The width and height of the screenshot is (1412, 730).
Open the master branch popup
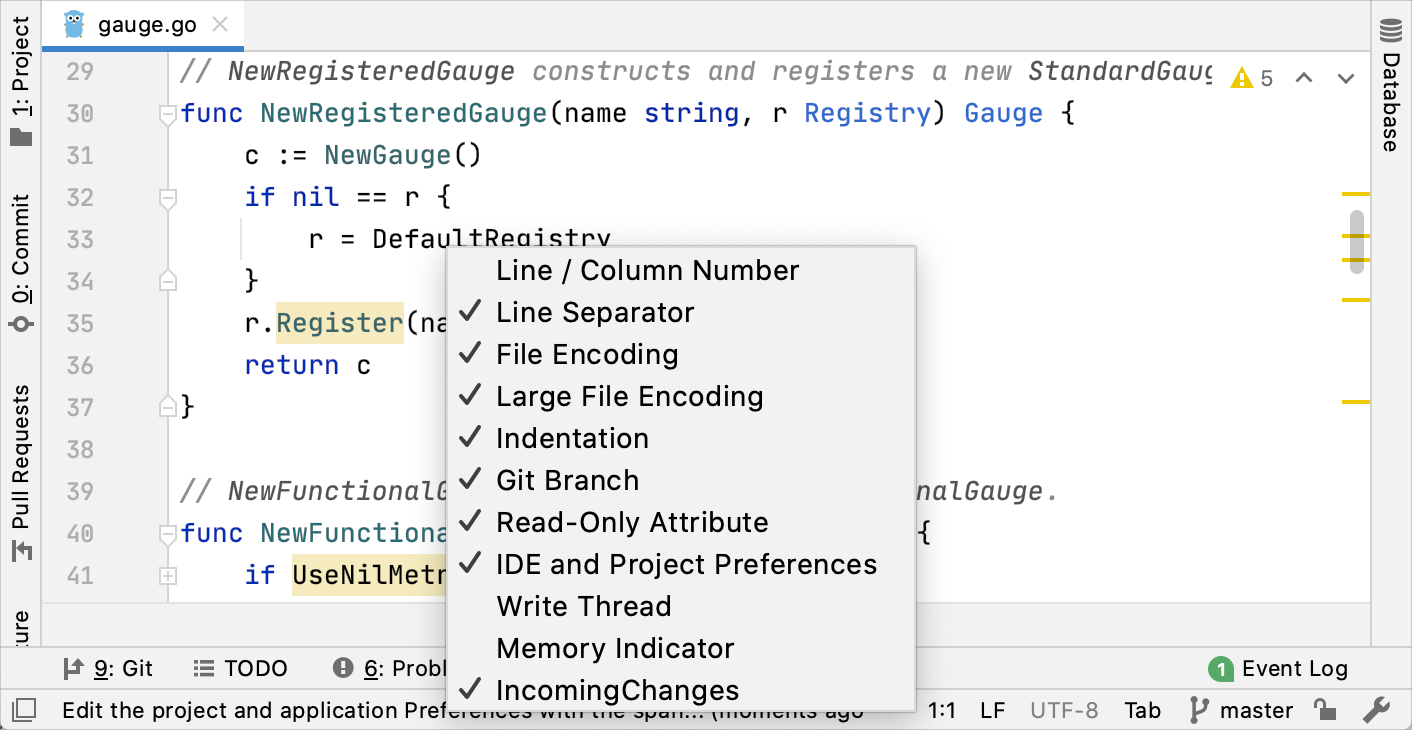[x=1240, y=710]
